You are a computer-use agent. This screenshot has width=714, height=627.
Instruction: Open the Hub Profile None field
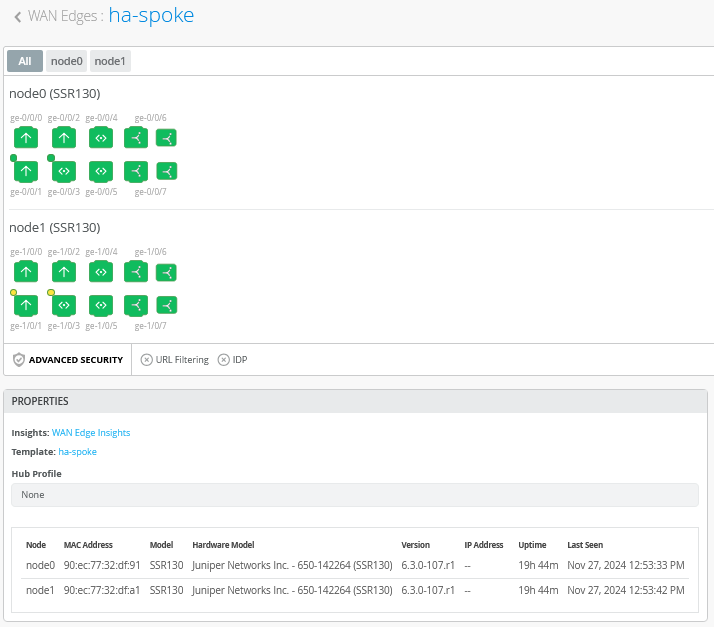[354, 495]
